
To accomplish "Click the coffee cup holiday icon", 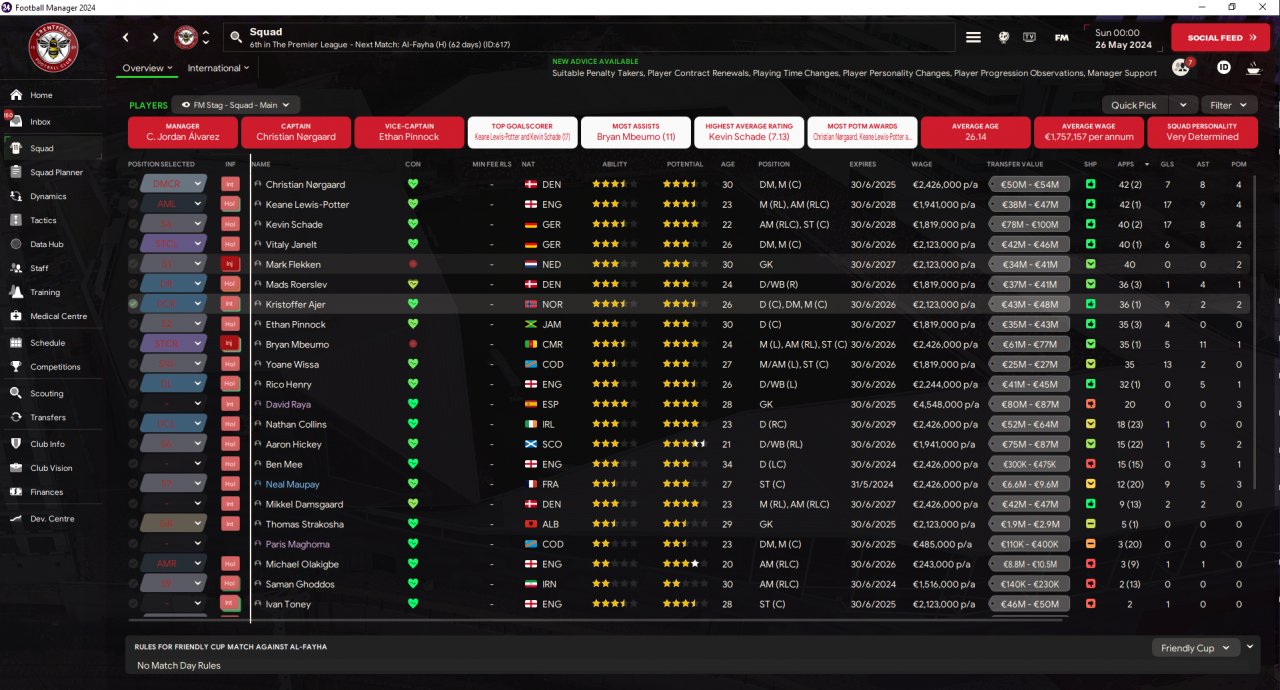I will coord(1254,67).
